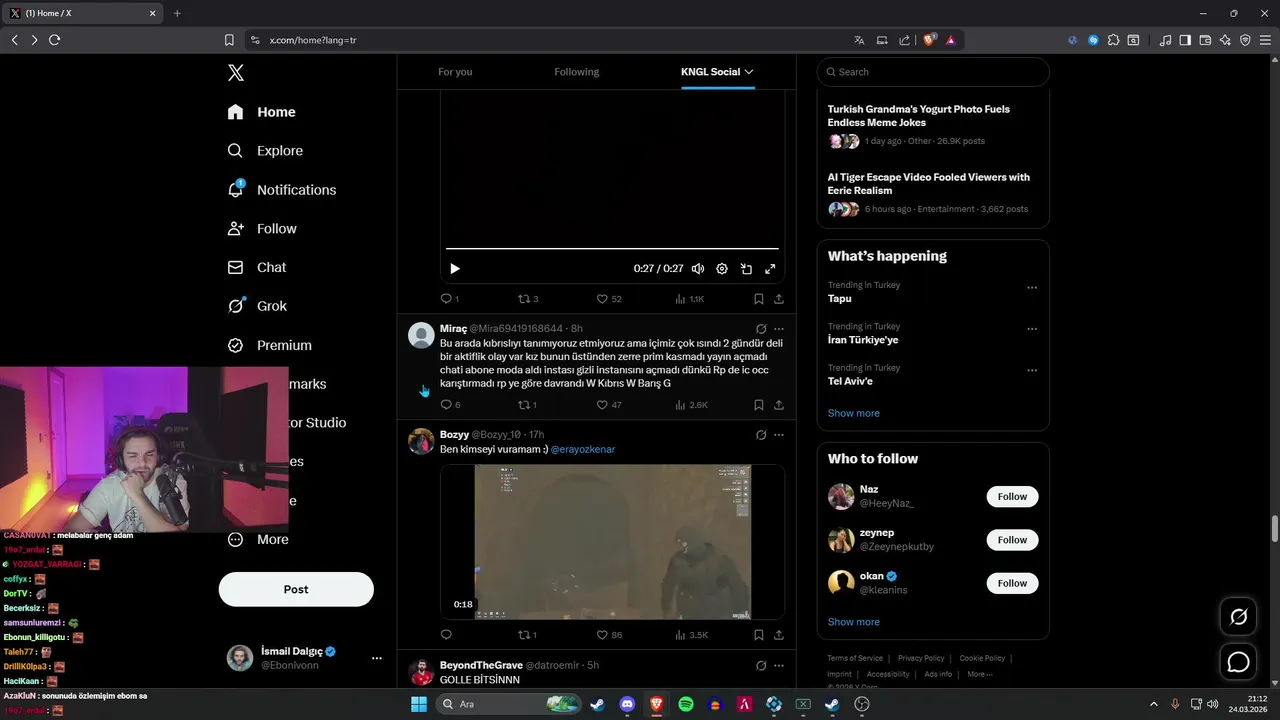Switch to the Following tab
This screenshot has height=720, width=1280.
(577, 72)
